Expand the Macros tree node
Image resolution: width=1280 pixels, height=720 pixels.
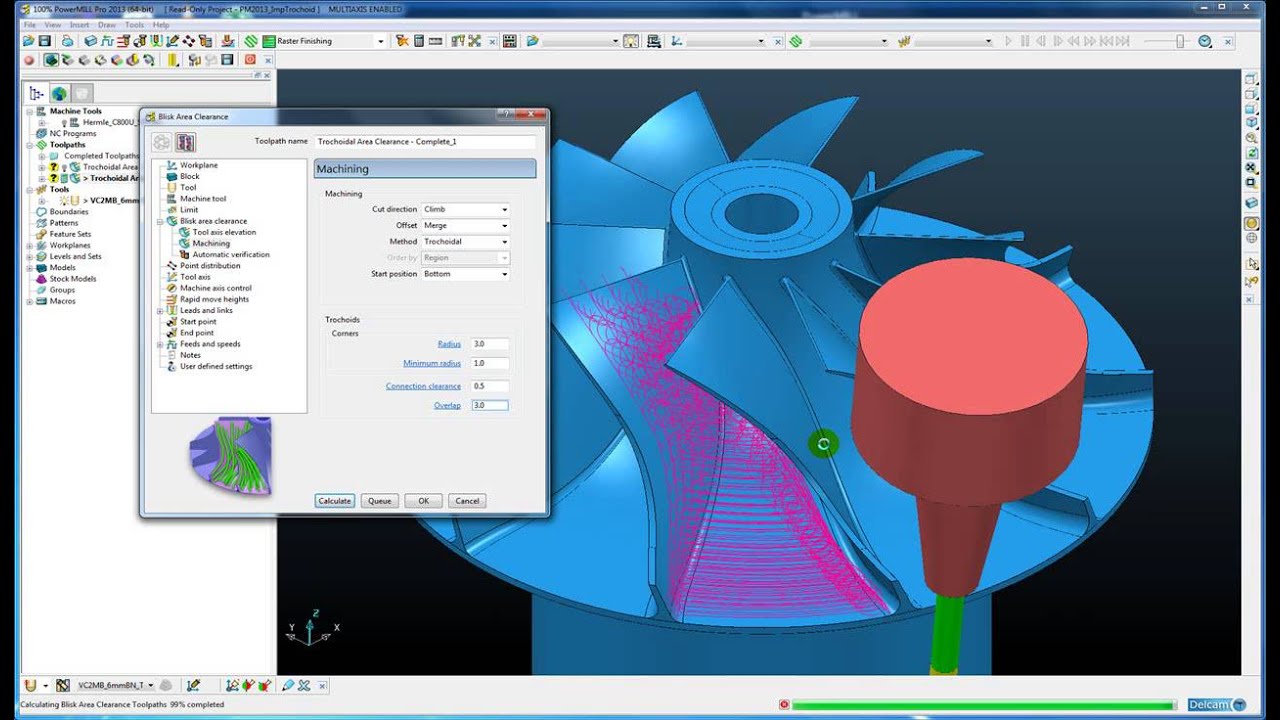click(29, 301)
